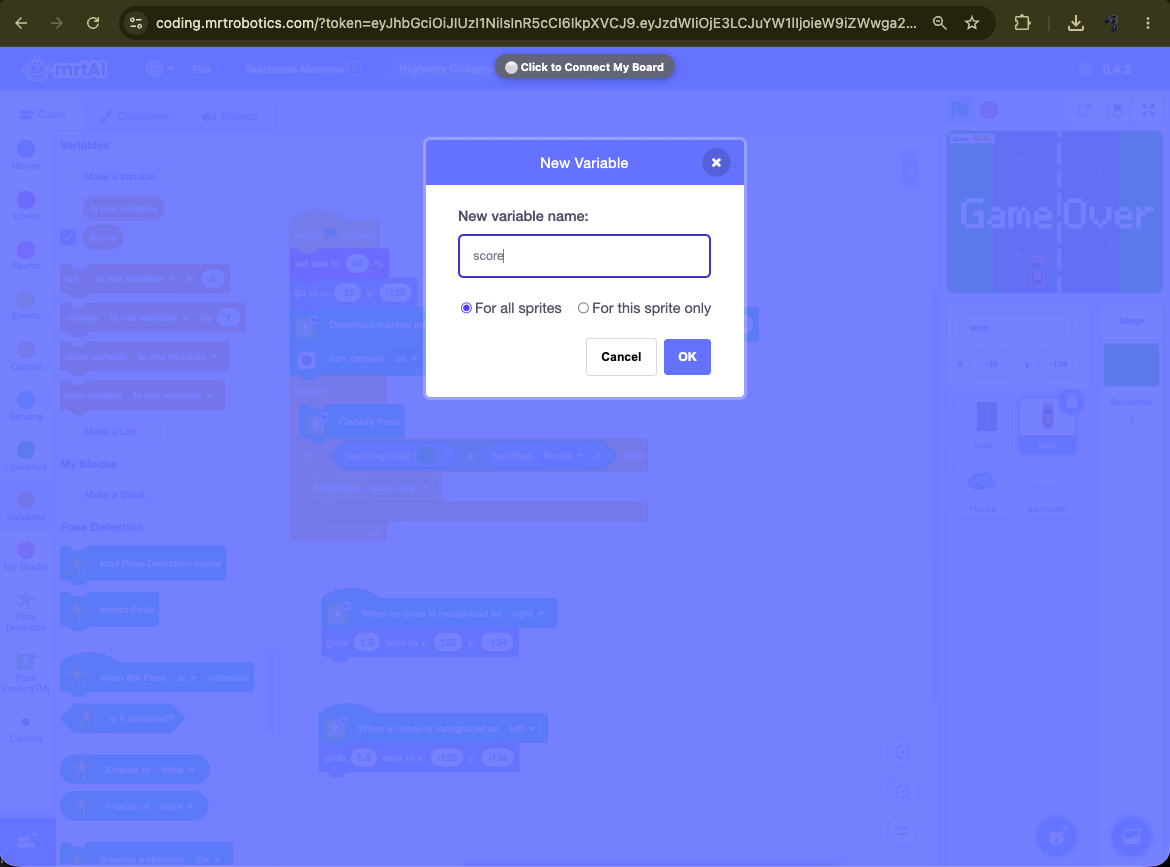The height and width of the screenshot is (867, 1170).
Task: Click the Make a Variable button
Action: click(x=120, y=177)
